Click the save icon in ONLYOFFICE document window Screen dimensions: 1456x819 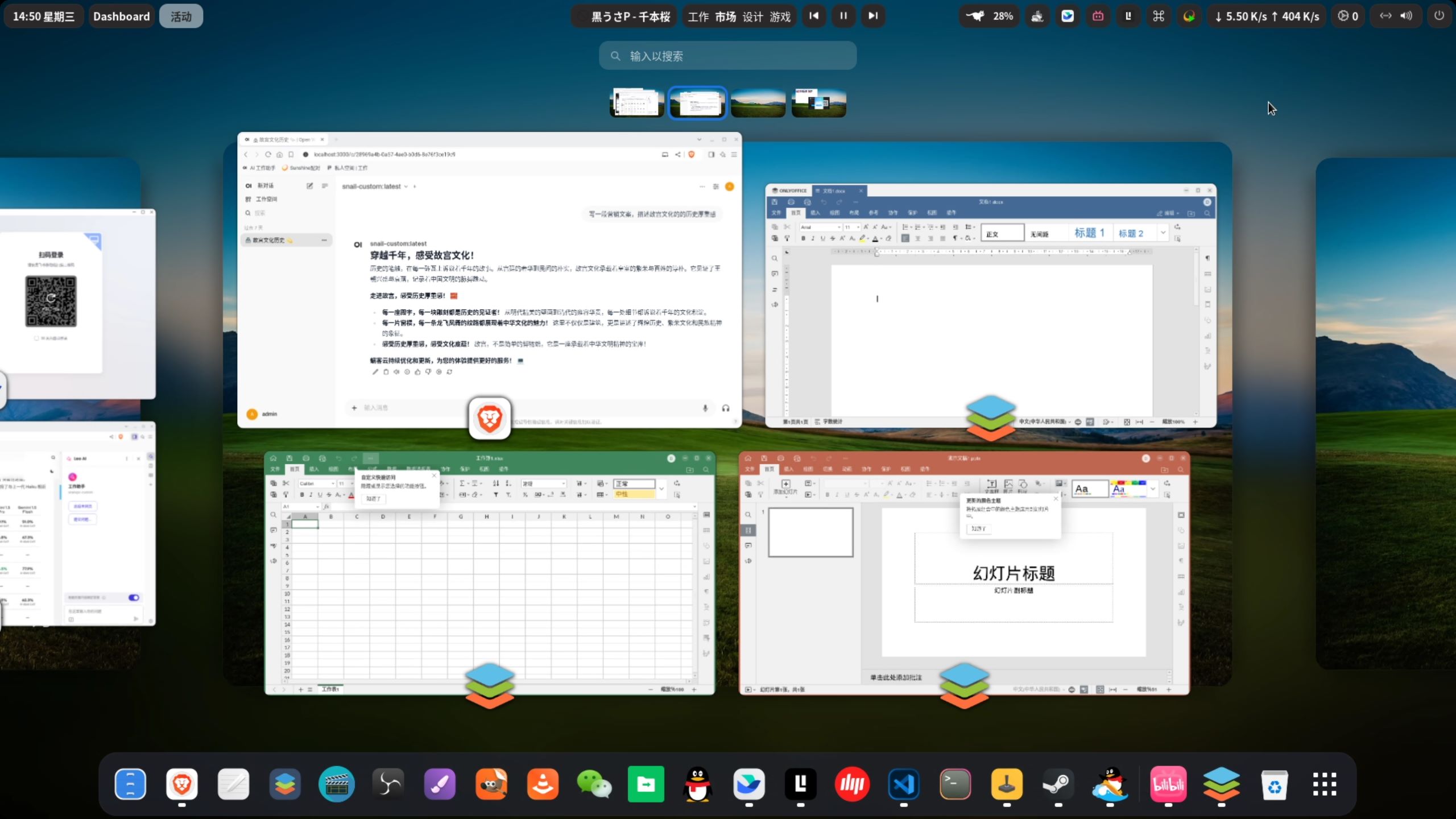(774, 202)
